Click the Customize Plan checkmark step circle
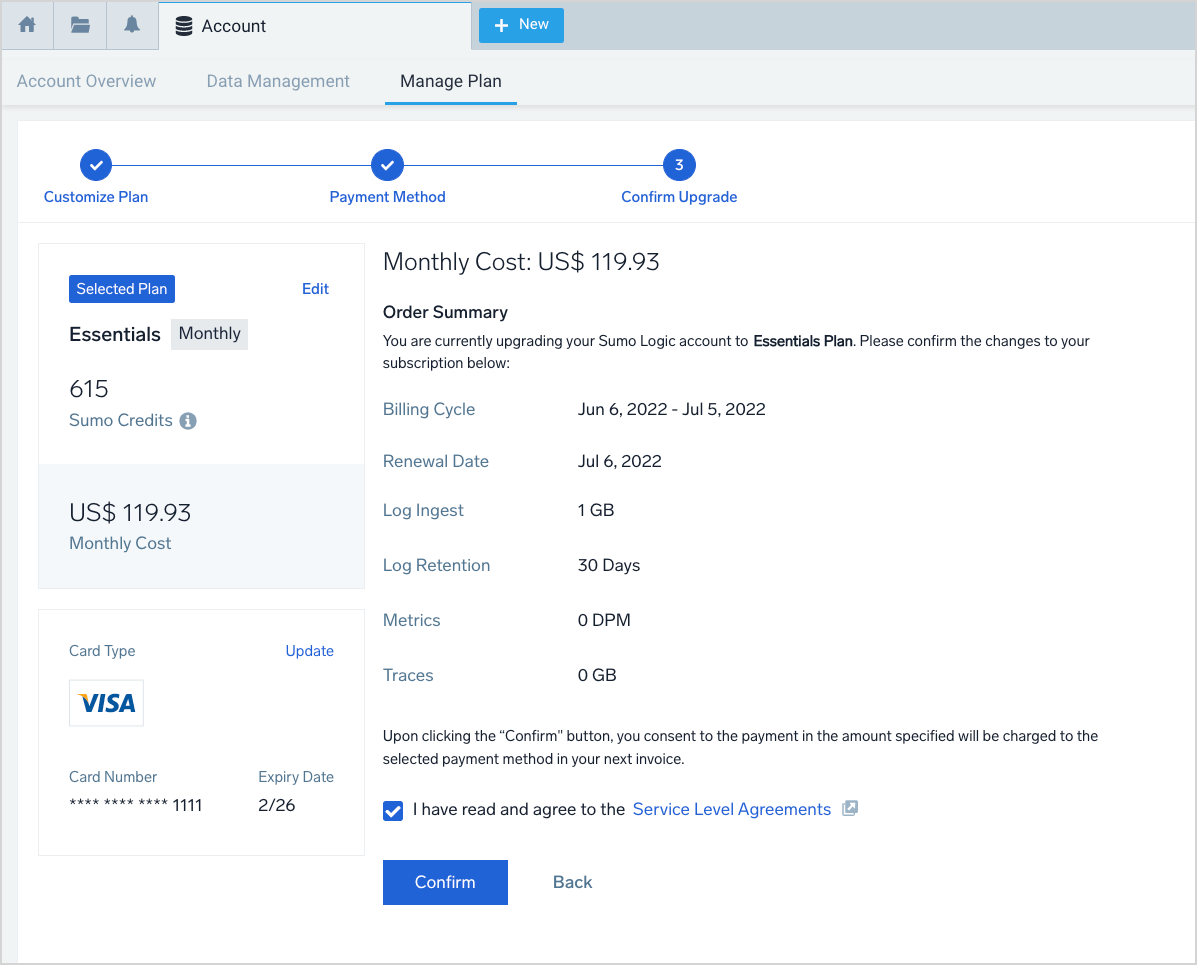Viewport: 1197px width, 965px height. click(x=96, y=165)
